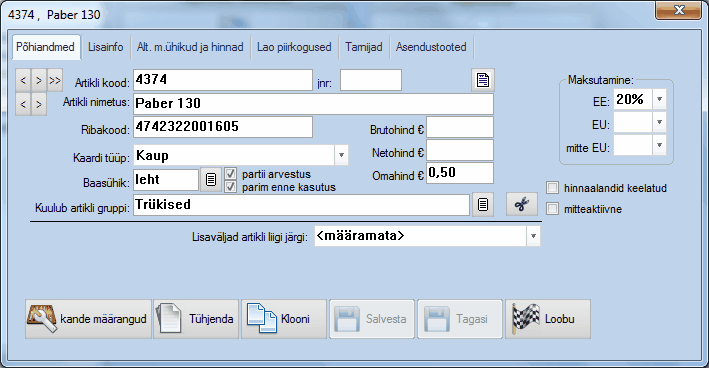
Task: Go to next article name arrow
Action: pyautogui.click(x=39, y=104)
